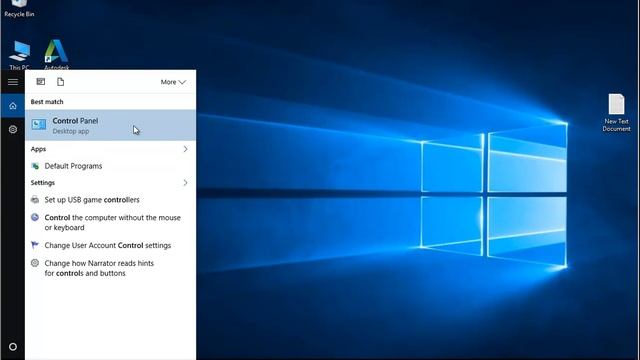Click the Best match heading text
640x360 pixels.
pyautogui.click(x=47, y=102)
